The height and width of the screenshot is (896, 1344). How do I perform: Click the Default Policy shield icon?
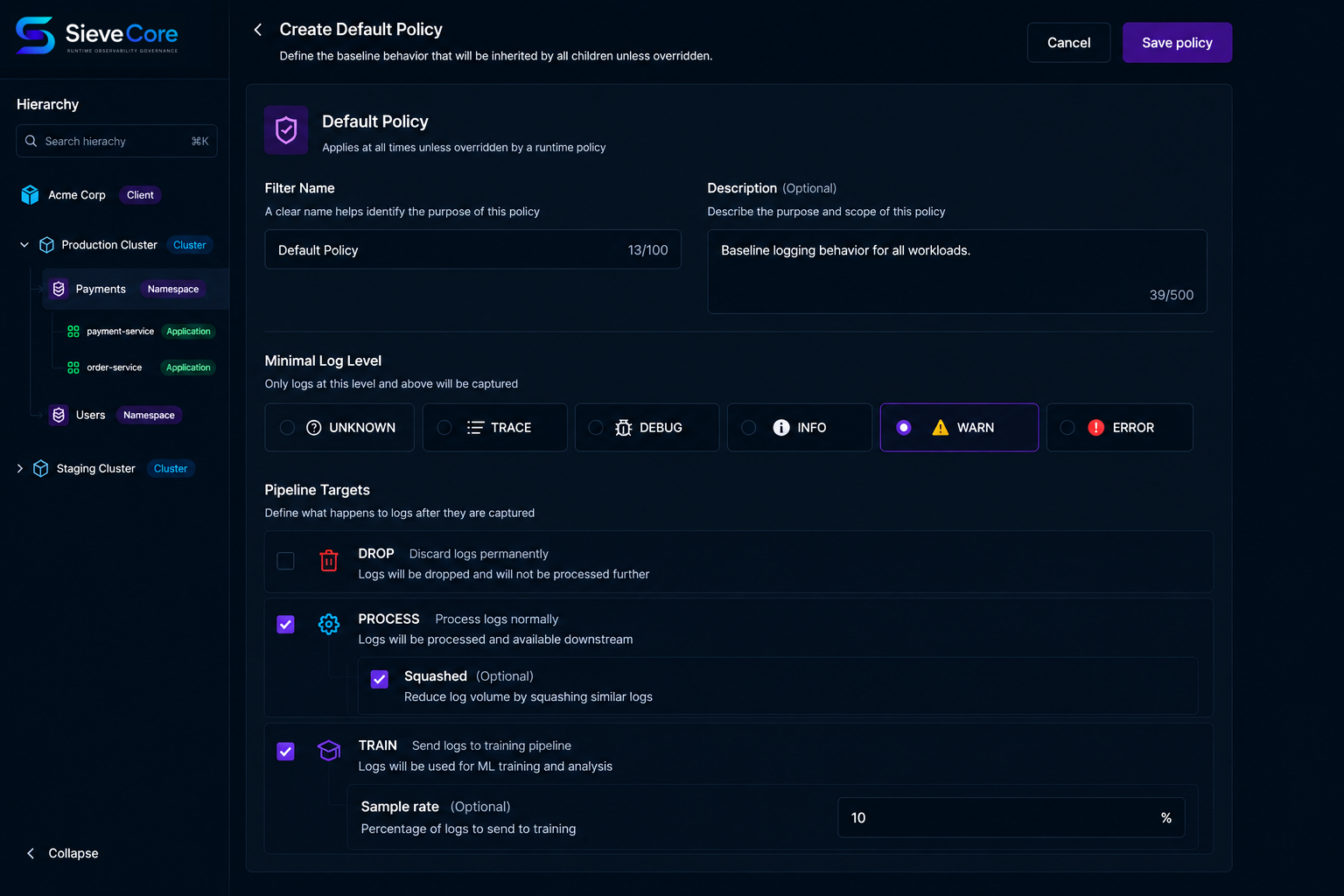tap(286, 130)
